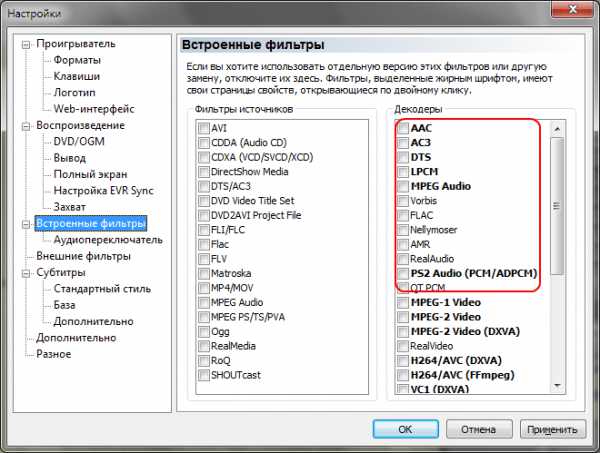The image size is (600, 453).
Task: Click the decoders list scroll-up arrow
Action: click(557, 129)
